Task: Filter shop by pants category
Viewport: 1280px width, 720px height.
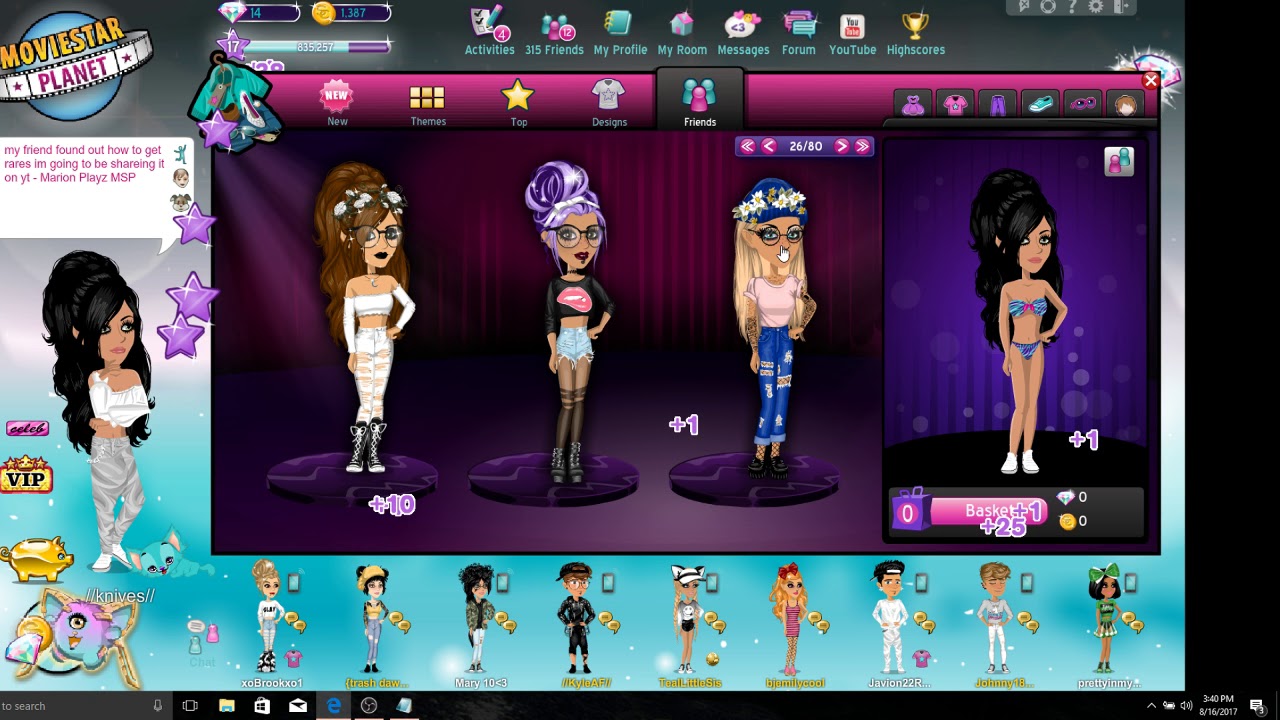Action: (x=998, y=104)
